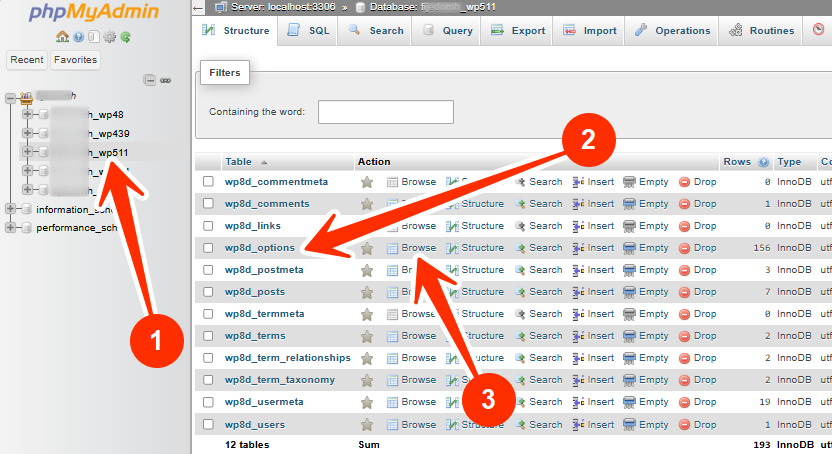The height and width of the screenshot is (454, 832).
Task: Click Search icon for wp8d_posts row
Action: 520,292
